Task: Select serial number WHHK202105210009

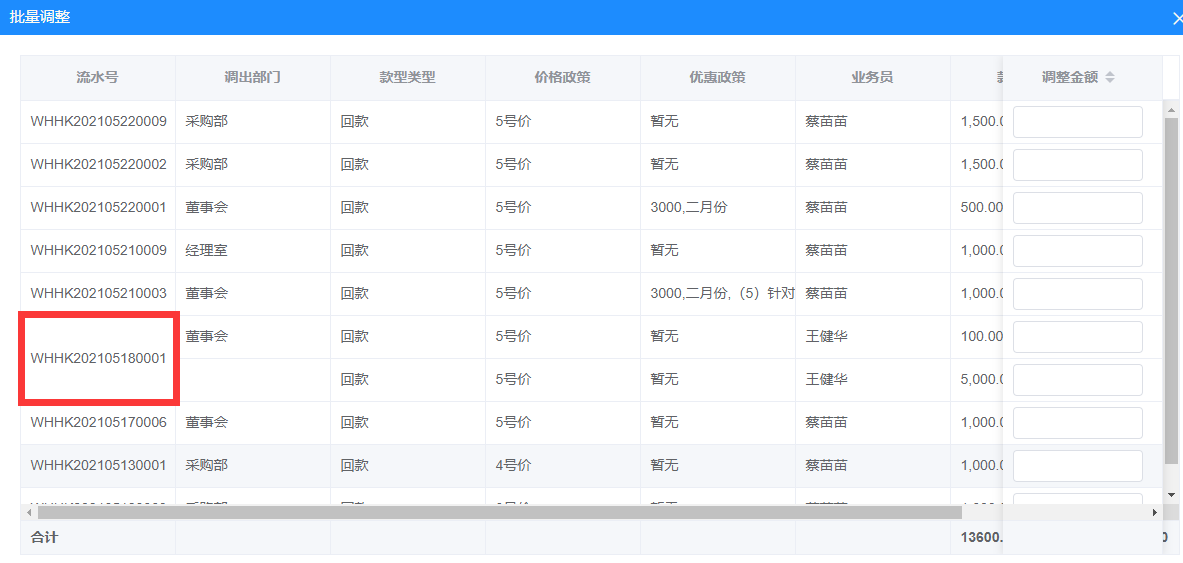Action: tap(98, 251)
